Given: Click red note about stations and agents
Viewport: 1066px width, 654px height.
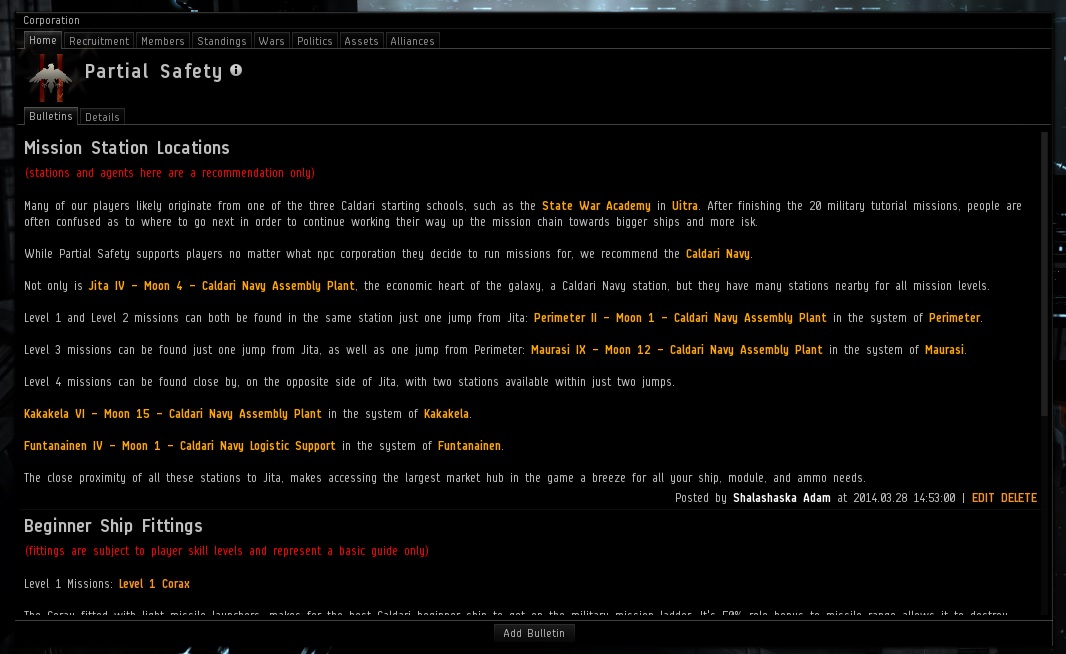Looking at the screenshot, I should (169, 173).
